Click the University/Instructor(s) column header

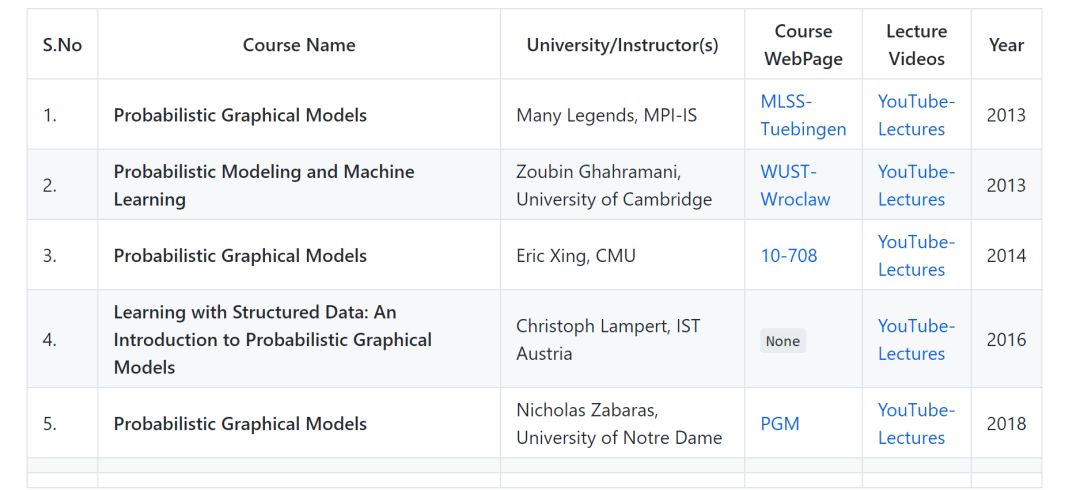click(x=623, y=45)
